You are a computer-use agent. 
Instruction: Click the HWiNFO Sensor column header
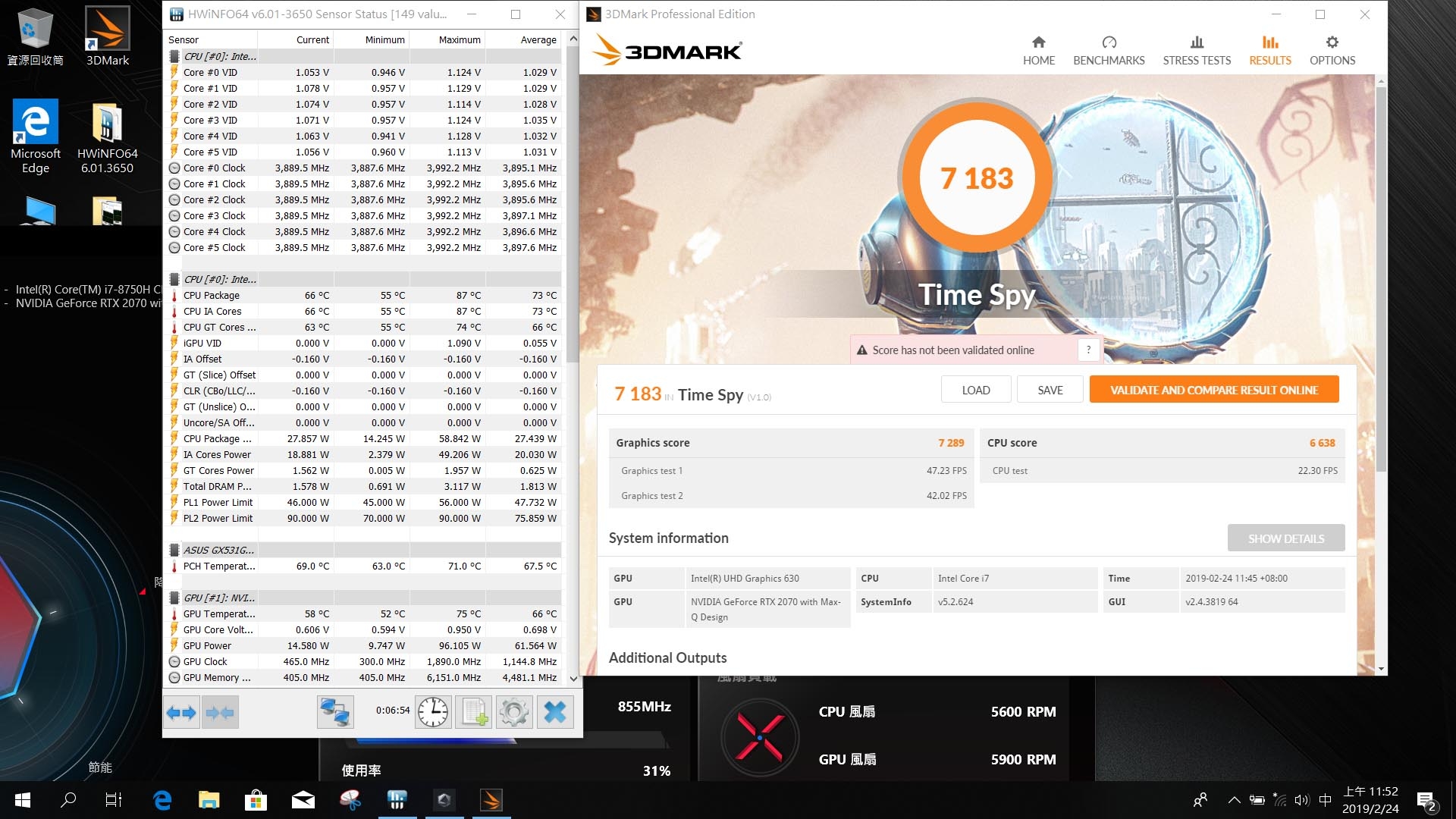[211, 39]
